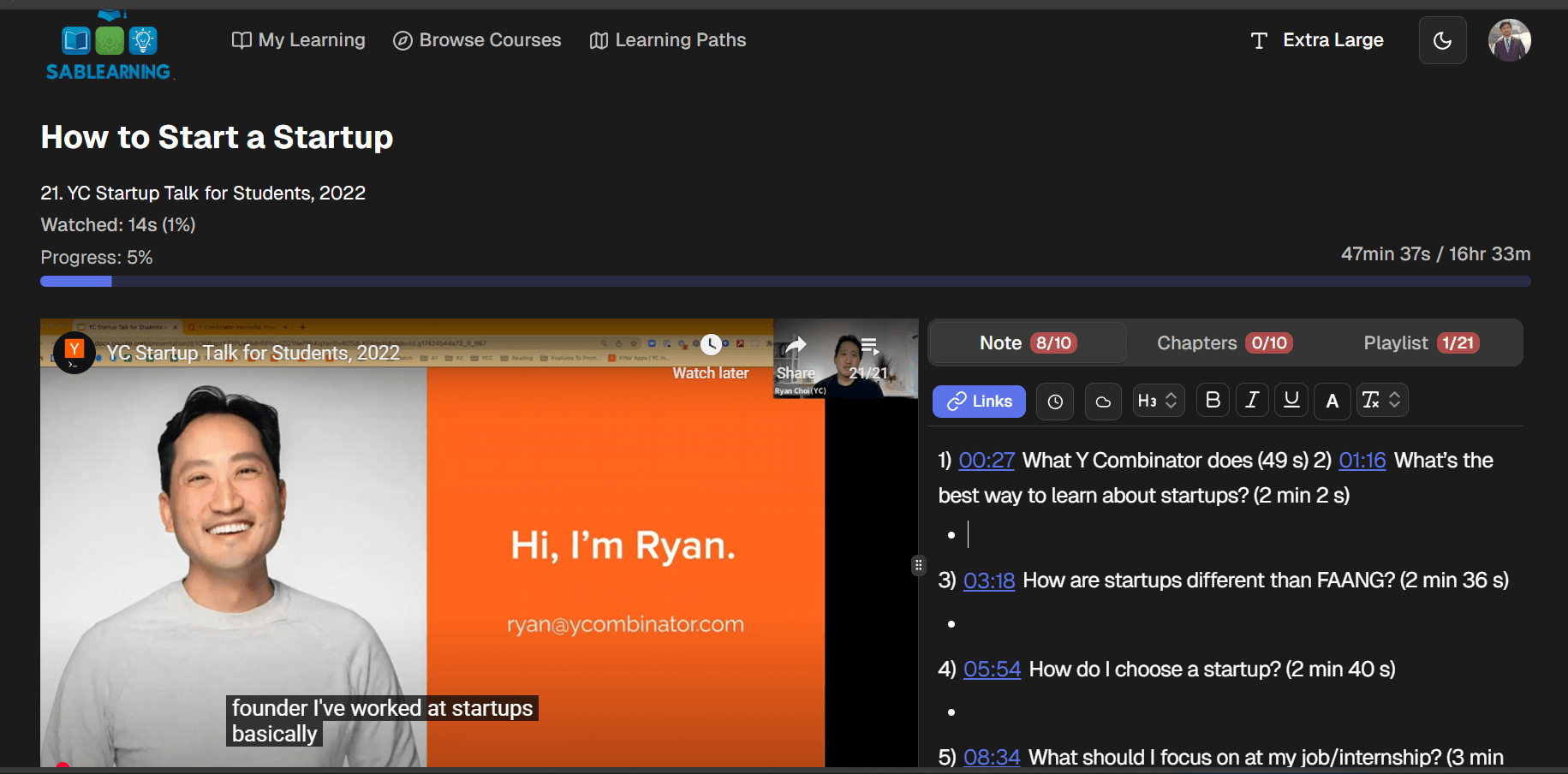Open the Learning Paths page

point(667,39)
